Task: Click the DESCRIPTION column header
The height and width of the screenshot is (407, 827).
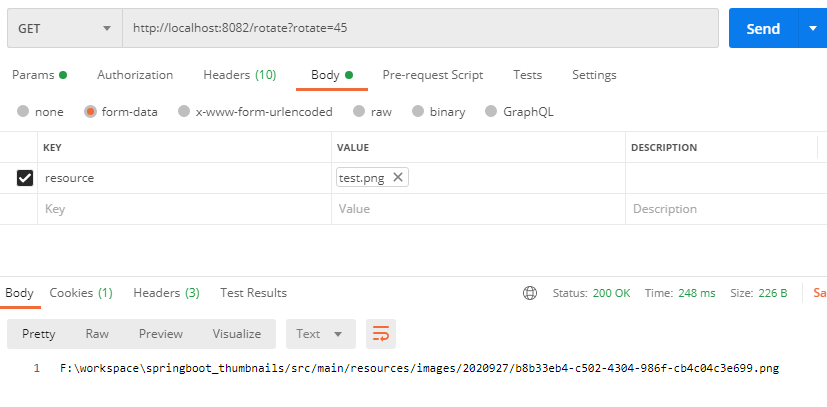Action: coord(664,148)
